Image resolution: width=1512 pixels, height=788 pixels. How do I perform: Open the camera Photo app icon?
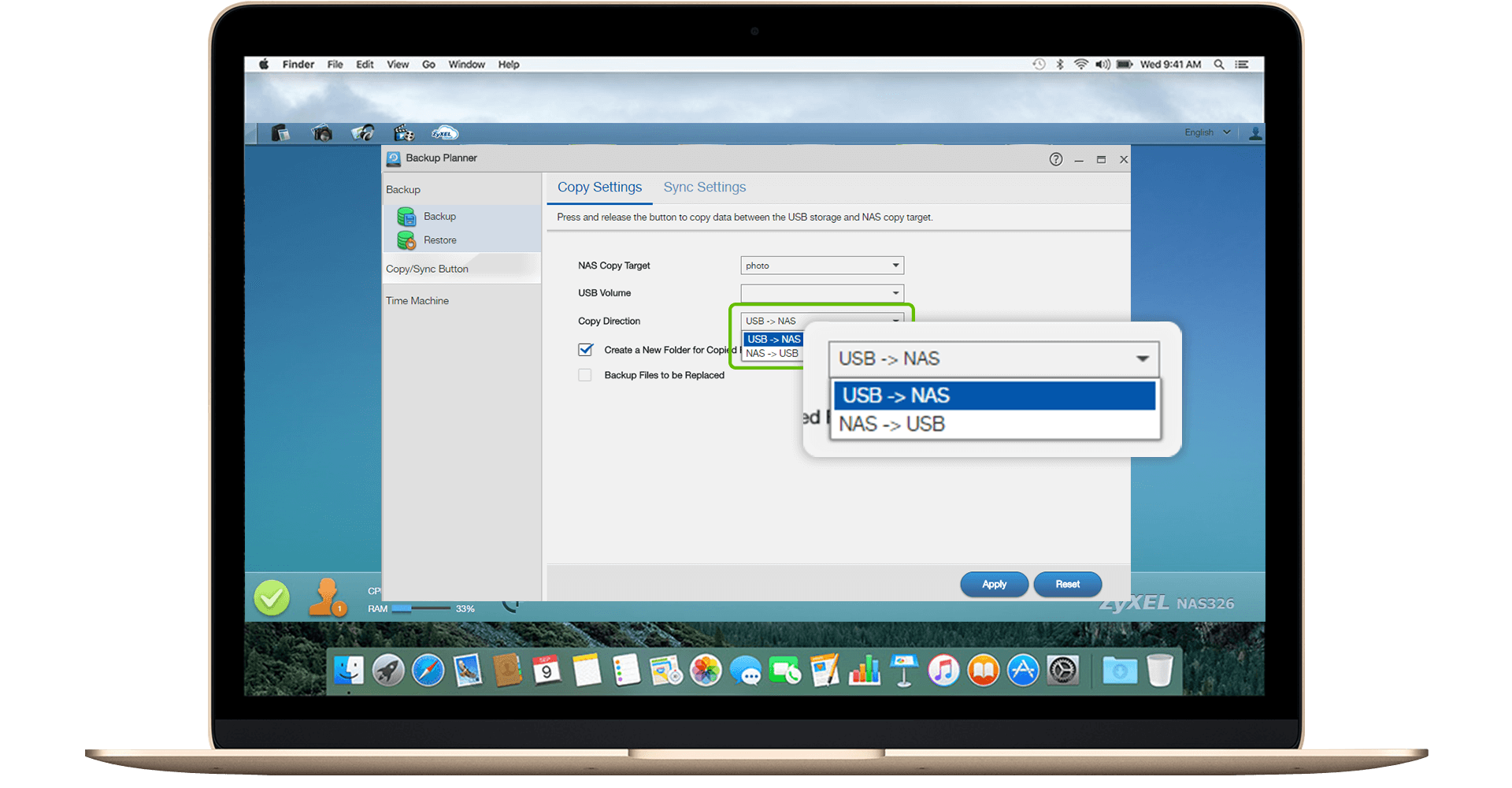(x=321, y=133)
